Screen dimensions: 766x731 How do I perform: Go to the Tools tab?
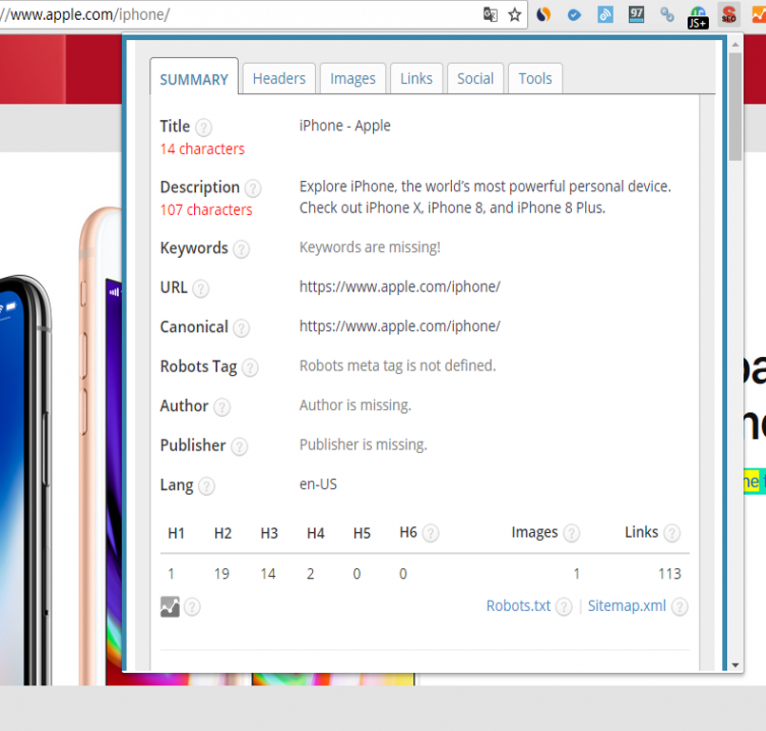[535, 78]
